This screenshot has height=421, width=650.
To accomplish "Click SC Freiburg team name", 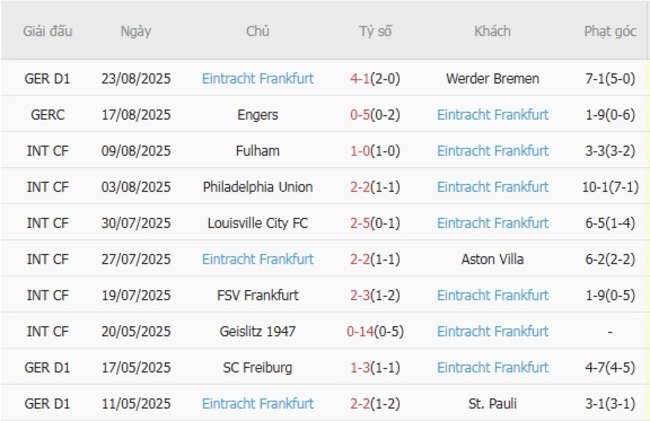I will point(257,367).
